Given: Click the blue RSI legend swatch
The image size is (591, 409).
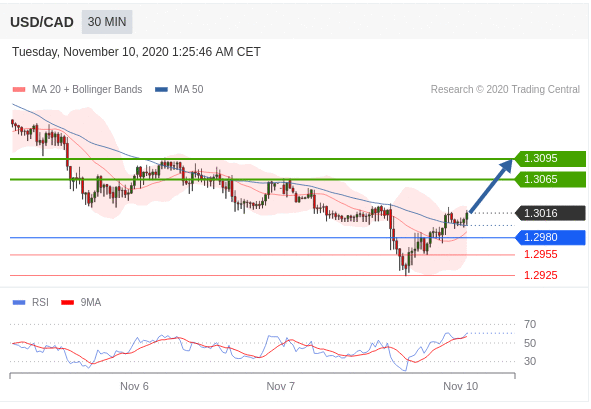Looking at the screenshot, I should [19, 302].
